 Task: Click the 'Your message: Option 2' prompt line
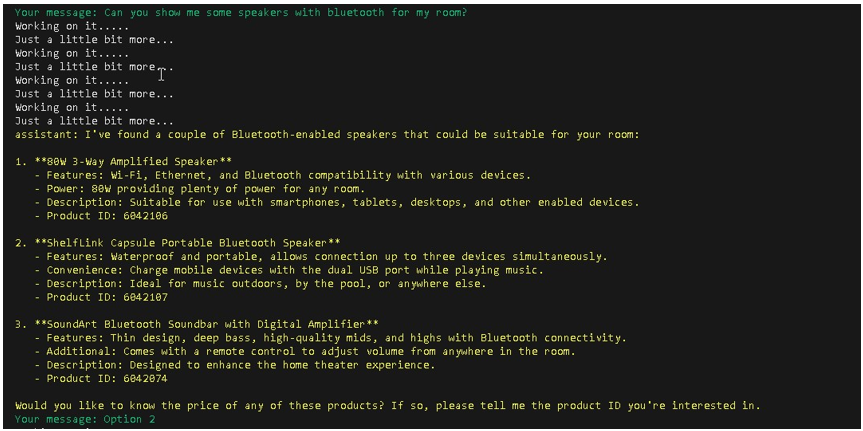point(85,419)
